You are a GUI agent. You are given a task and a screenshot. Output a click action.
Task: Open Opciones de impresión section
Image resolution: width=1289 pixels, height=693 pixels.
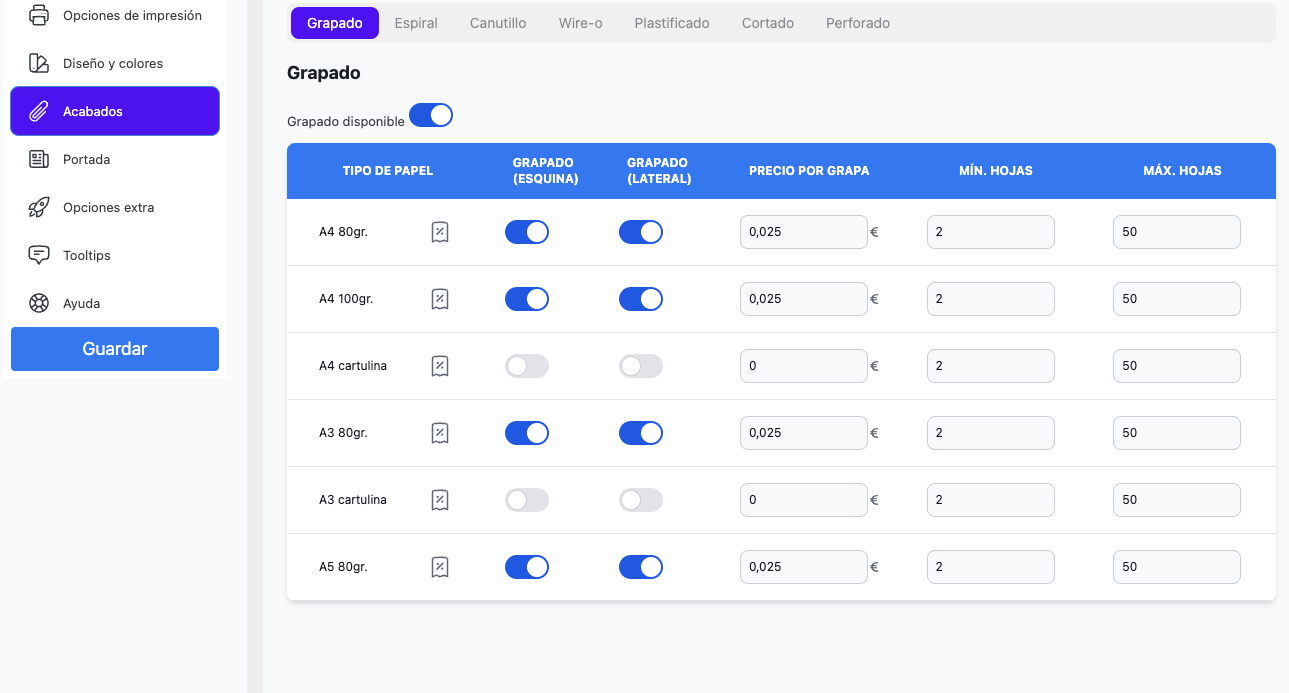115,15
